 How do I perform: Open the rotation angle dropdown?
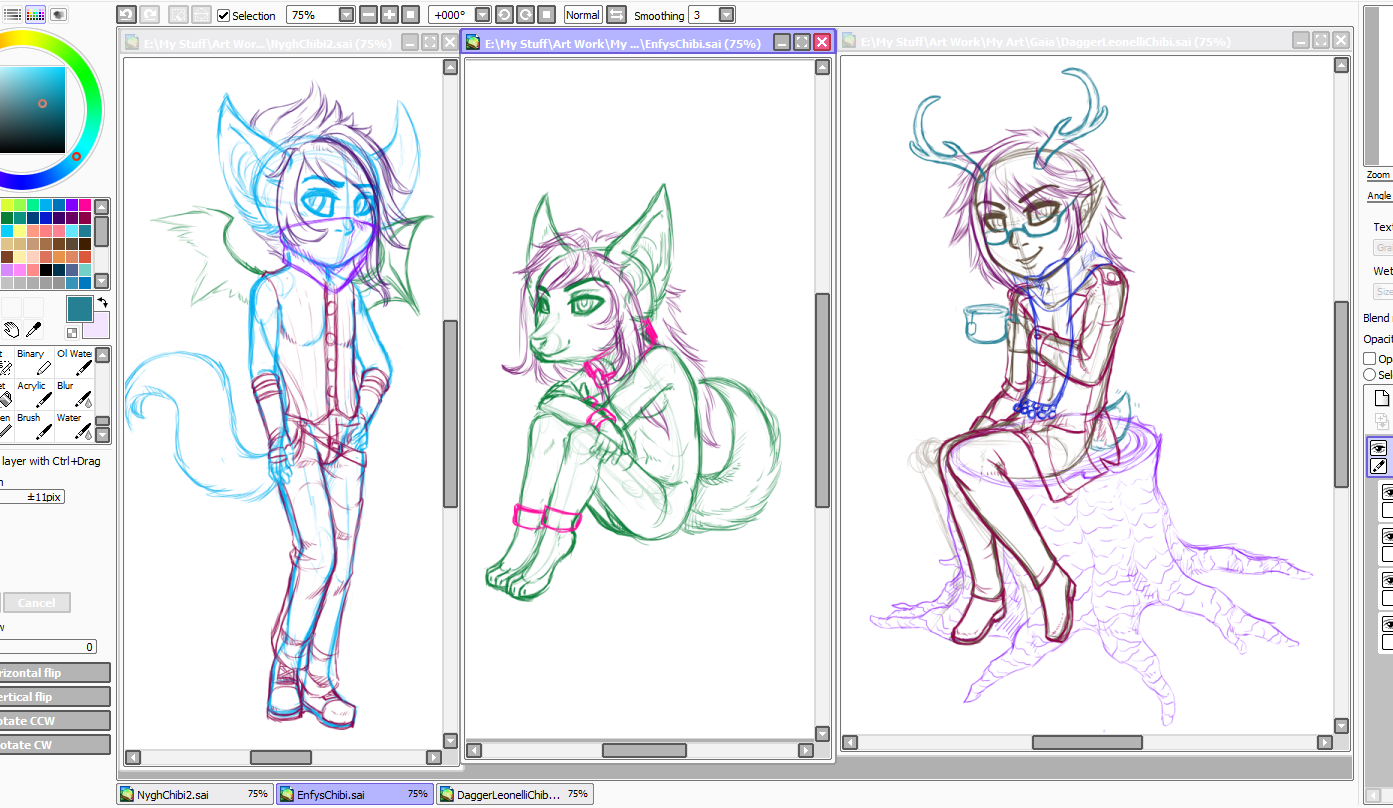[x=482, y=15]
